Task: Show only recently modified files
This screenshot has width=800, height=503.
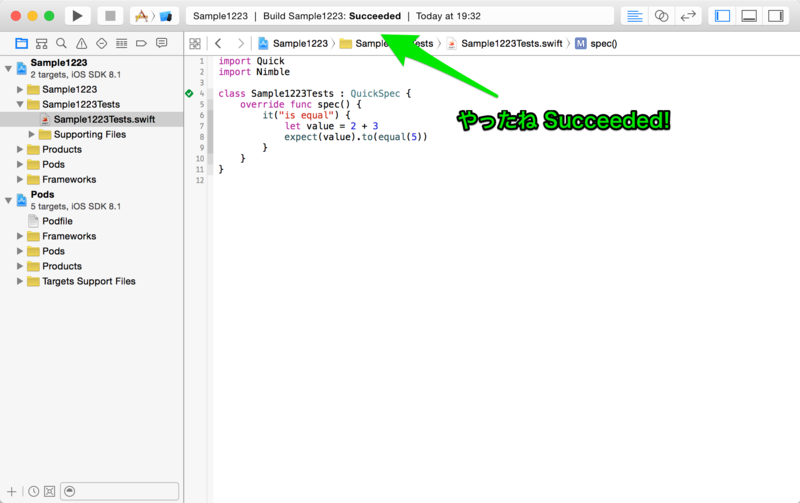Action: pyautogui.click(x=34, y=492)
